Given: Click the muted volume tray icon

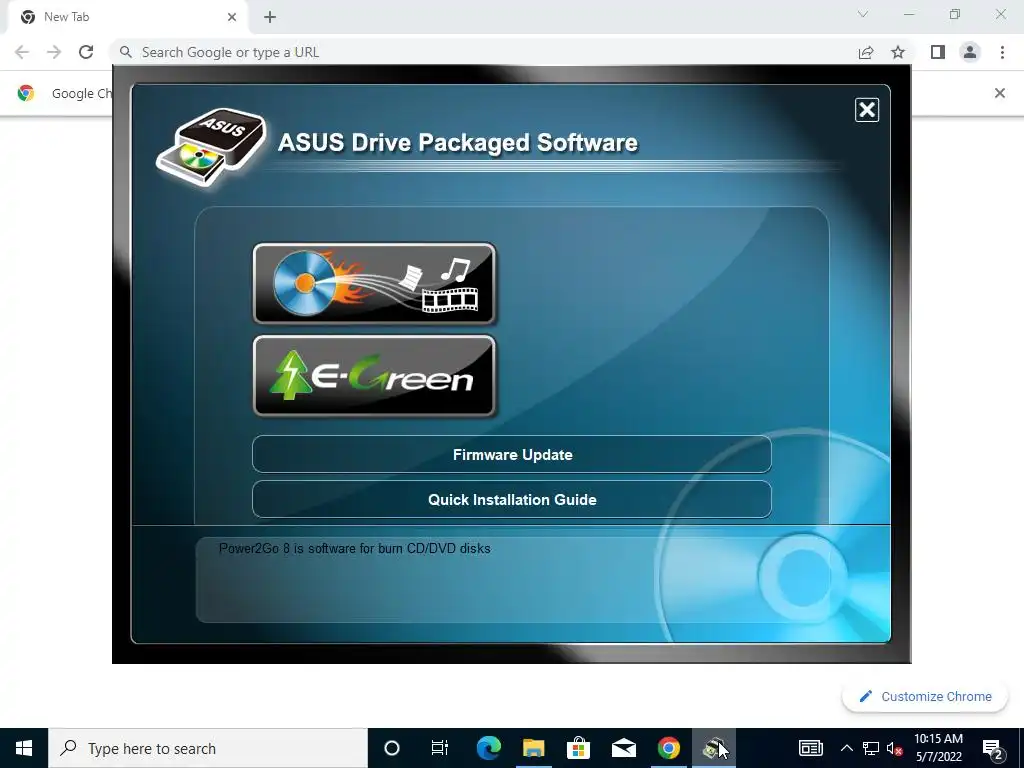Looking at the screenshot, I should 895,748.
